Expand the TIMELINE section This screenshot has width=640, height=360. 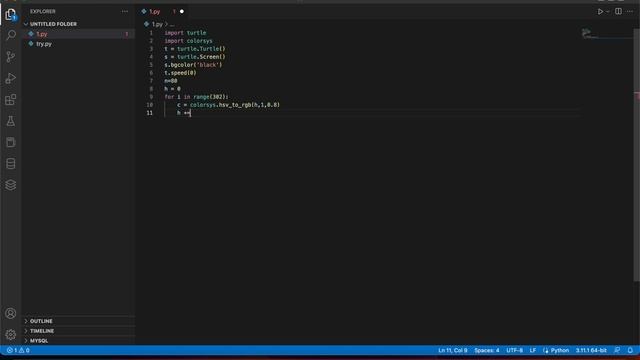42,331
